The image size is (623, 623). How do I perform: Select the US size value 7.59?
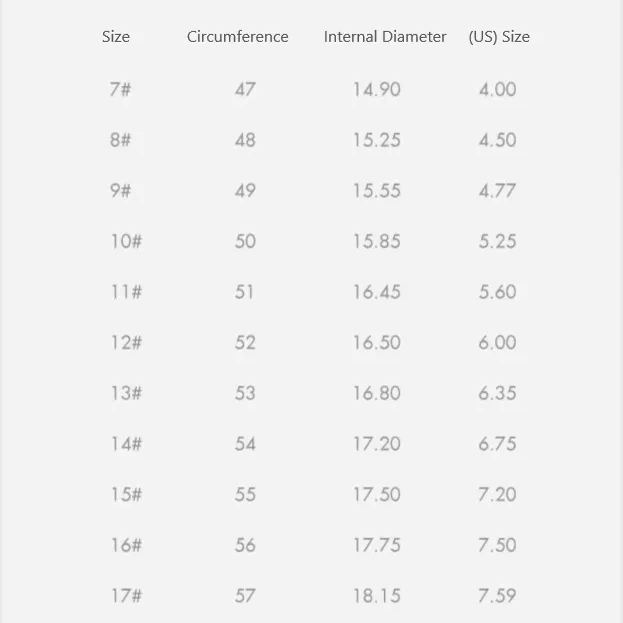tap(497, 595)
